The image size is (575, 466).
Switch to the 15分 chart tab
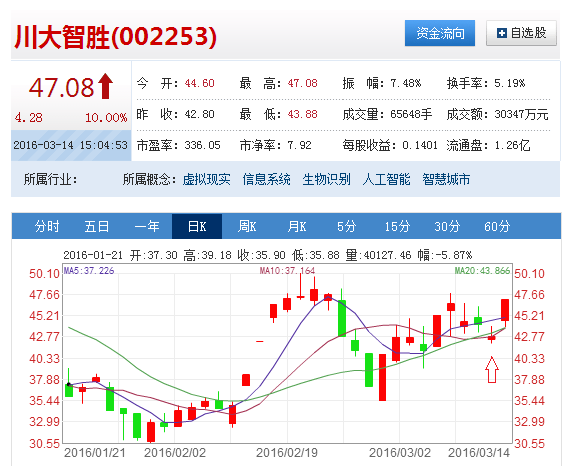pos(397,226)
